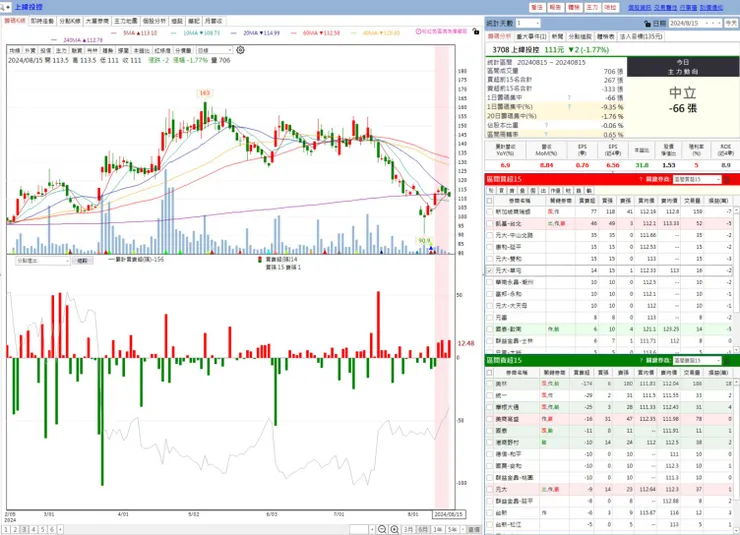Click the 20MA blue legend line marker

(234, 33)
